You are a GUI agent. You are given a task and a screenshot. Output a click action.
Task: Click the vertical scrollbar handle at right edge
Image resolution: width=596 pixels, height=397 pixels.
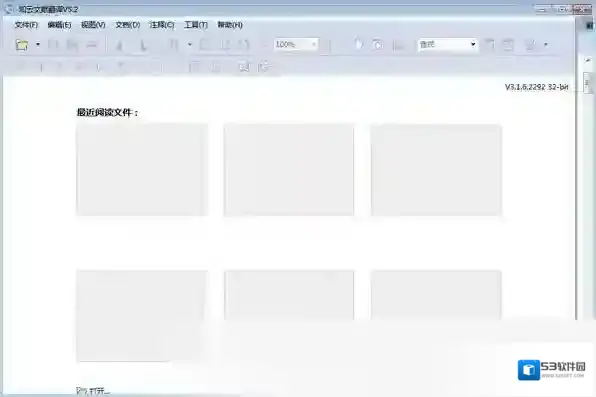[x=587, y=83]
